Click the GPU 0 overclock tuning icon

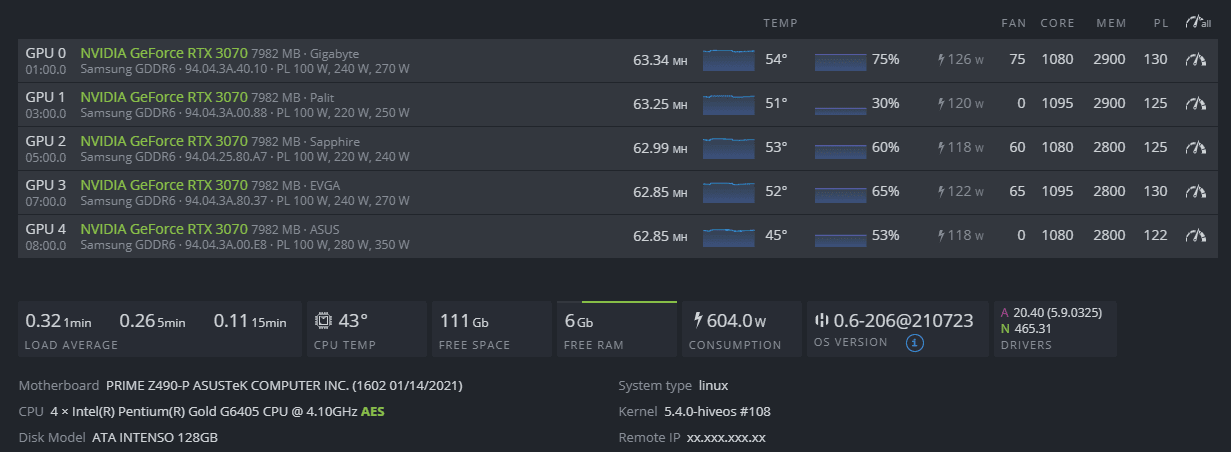point(1196,60)
